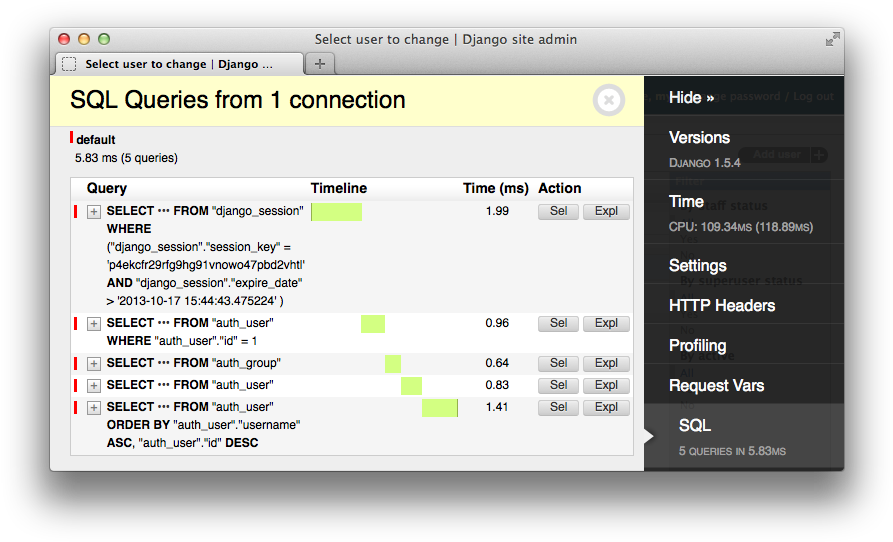This screenshot has width=893, height=542.
Task: Click Sel for the 1.41 ms query
Action: coord(558,407)
